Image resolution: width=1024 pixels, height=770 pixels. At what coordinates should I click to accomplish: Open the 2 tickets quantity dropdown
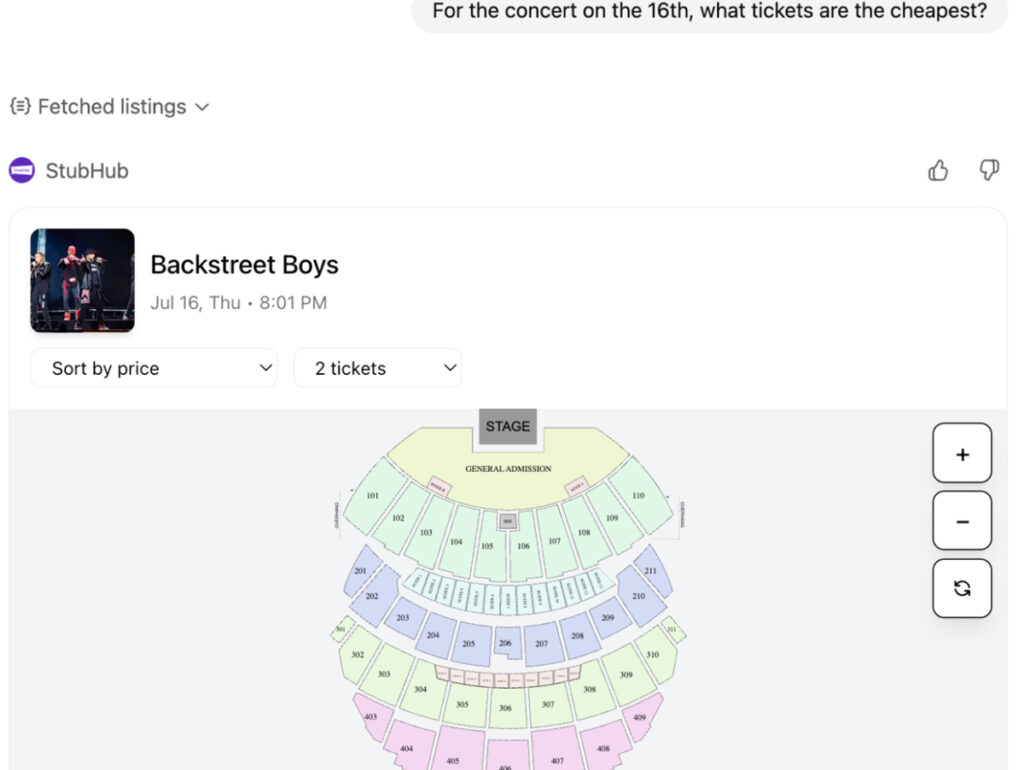(377, 368)
